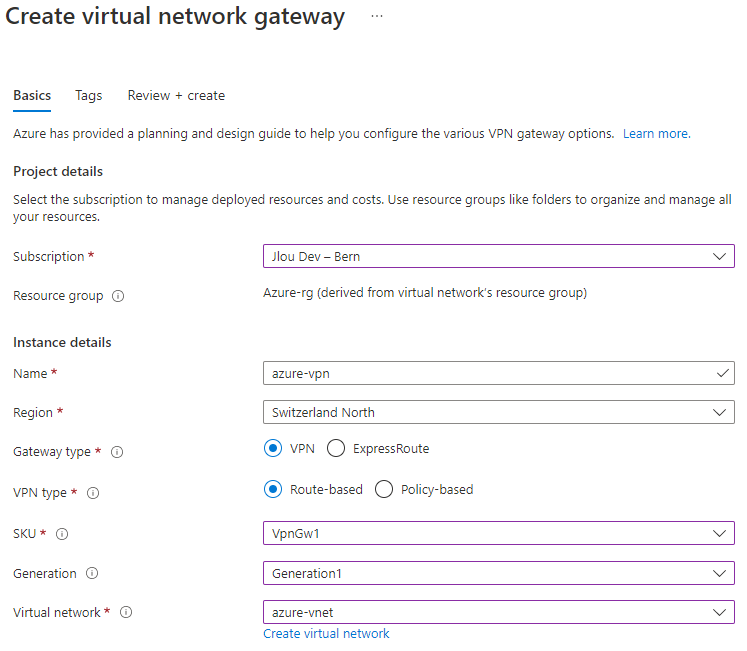Show Generation info icon
Viewport: 747px width, 651px height.
[x=92, y=573]
